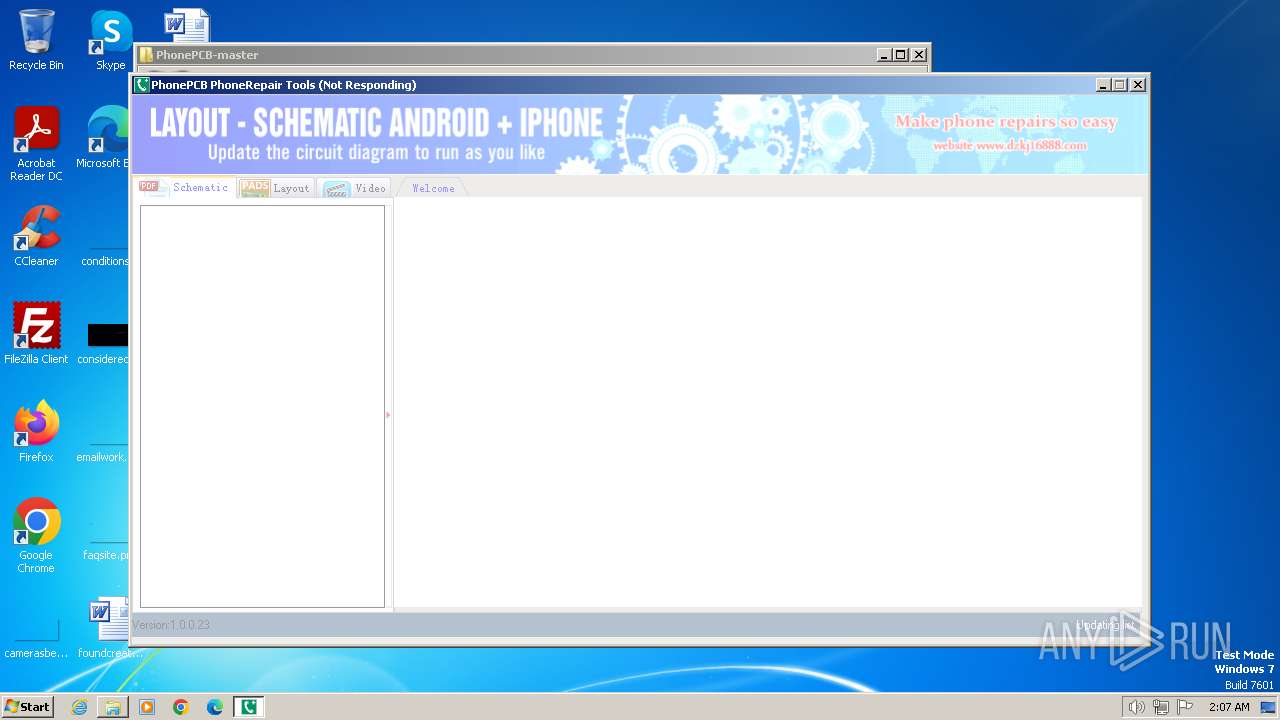Maximize the PhonePCB-master background window
Screen dimensions: 1280x720
[x=901, y=55]
